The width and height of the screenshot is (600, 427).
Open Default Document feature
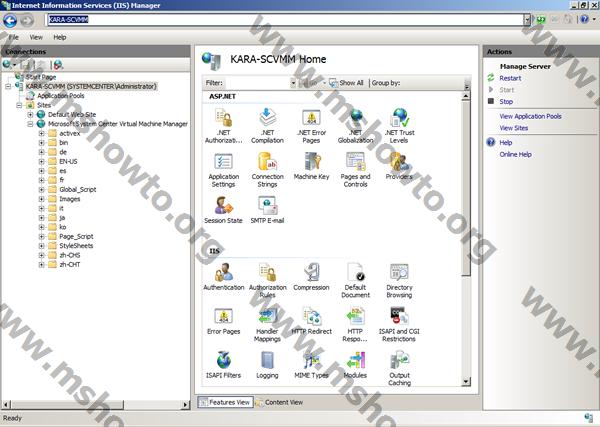(x=355, y=280)
